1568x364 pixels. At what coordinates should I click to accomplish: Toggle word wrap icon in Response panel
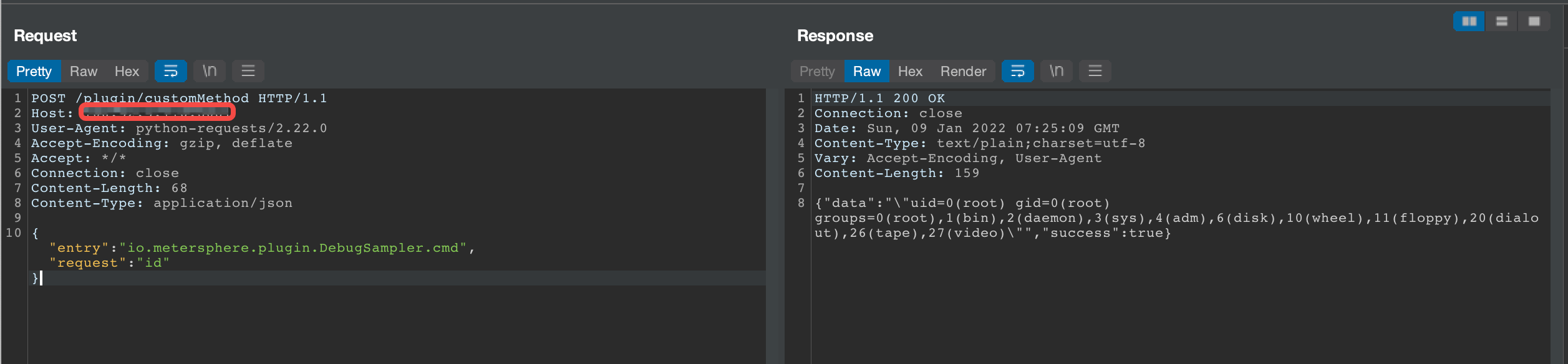[x=1018, y=71]
